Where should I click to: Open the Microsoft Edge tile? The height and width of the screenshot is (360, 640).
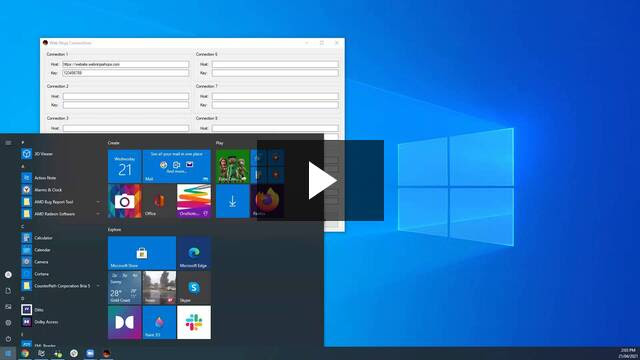[194, 253]
